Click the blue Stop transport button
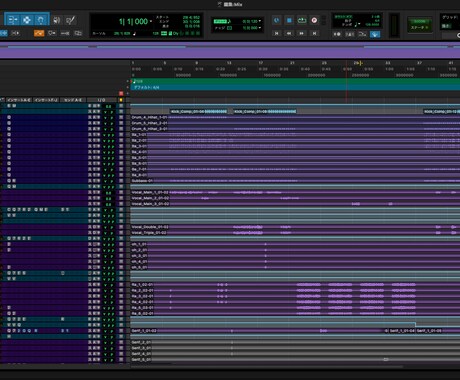Image resolution: width=460 pixels, height=380 pixels. [289, 20]
